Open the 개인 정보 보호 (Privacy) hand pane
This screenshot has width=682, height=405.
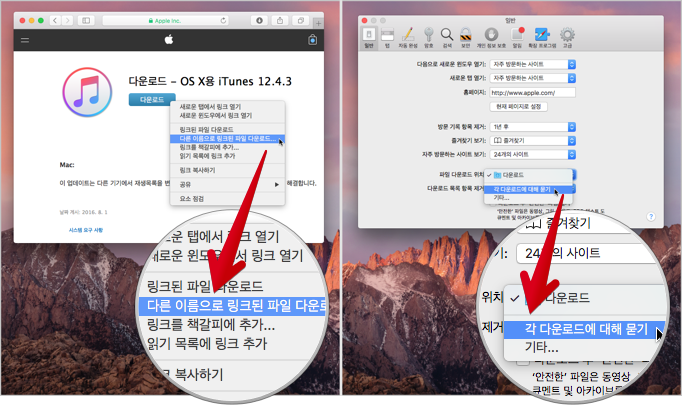click(491, 37)
